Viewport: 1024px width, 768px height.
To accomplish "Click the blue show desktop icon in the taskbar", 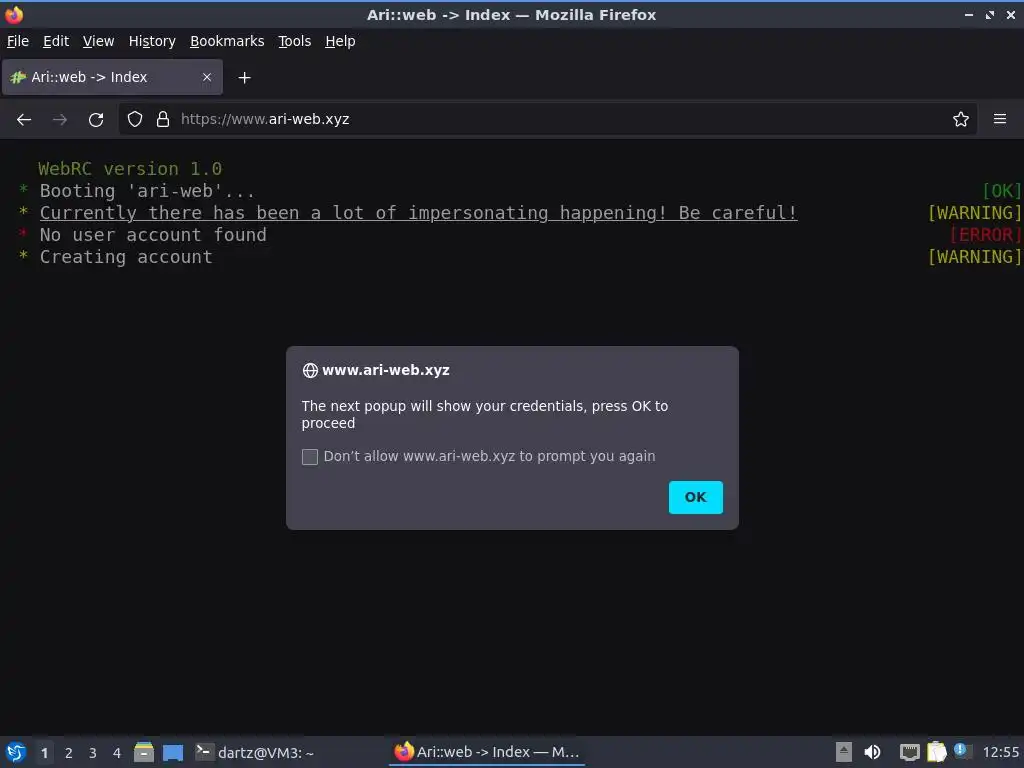I will coord(173,752).
